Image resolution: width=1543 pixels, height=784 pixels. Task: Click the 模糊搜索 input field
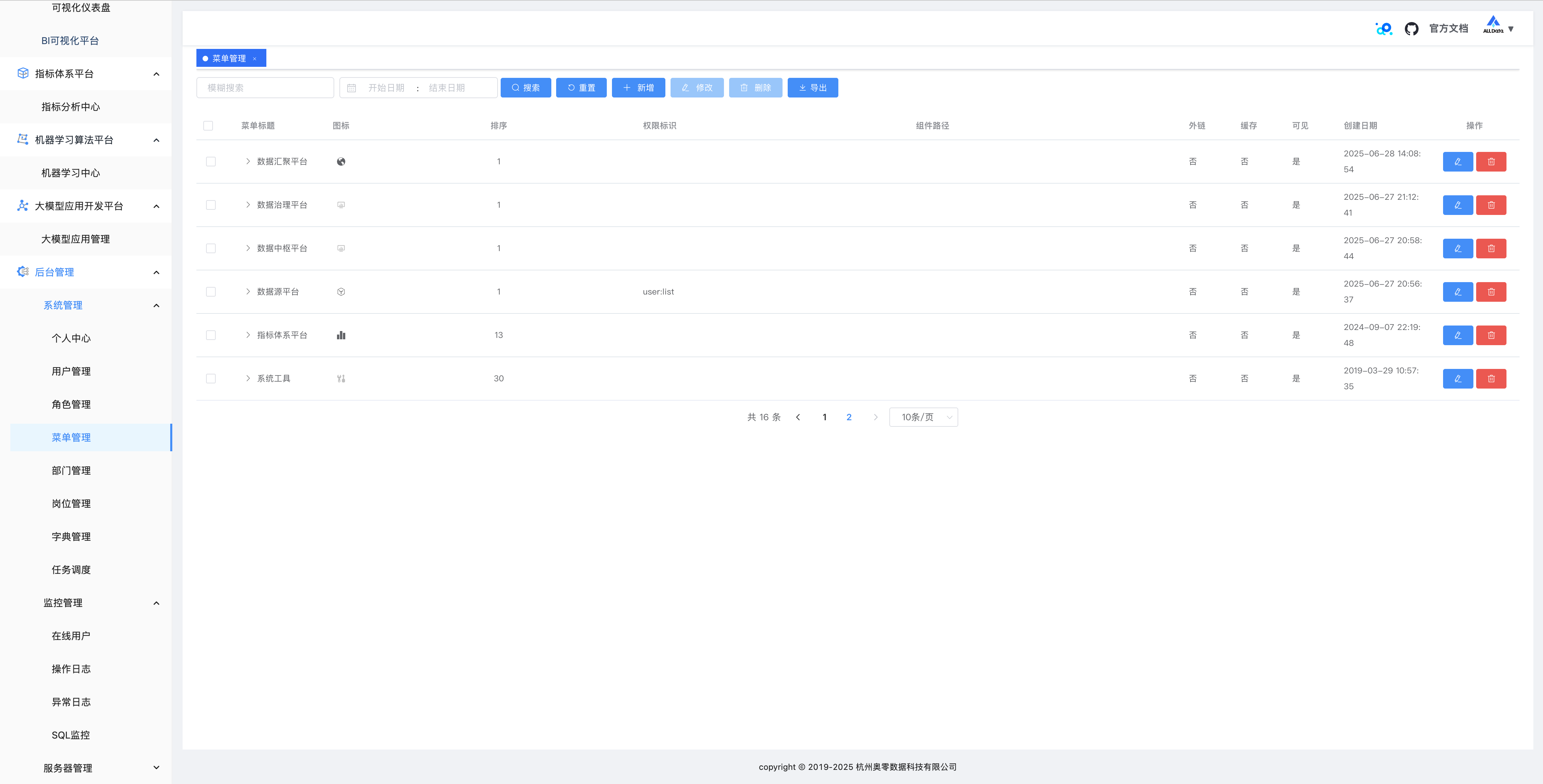[265, 88]
